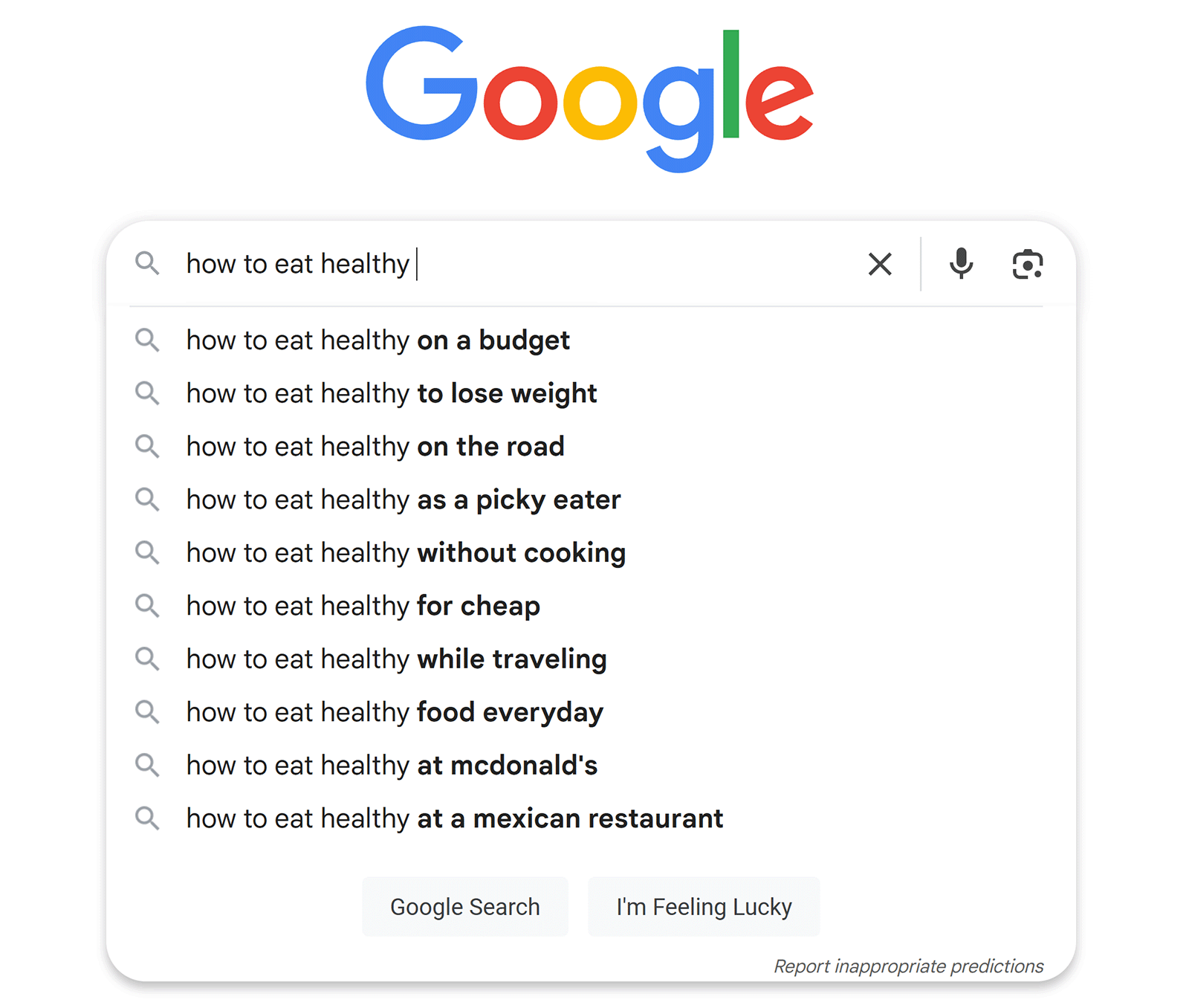Image resolution: width=1189 pixels, height=1008 pixels.
Task: Click the Google logo
Action: pyautogui.click(x=592, y=100)
